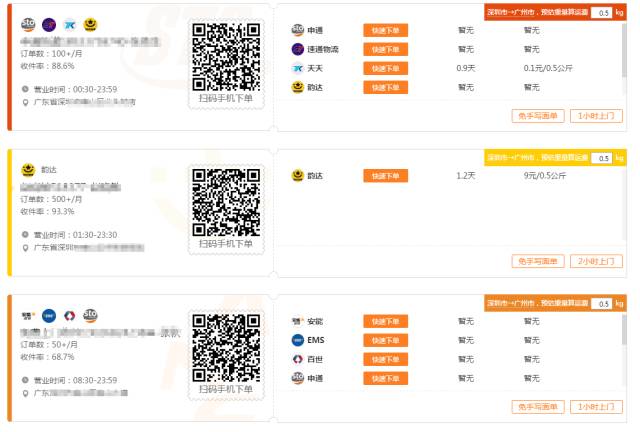Click 收件率: 93.3% text
The image size is (640, 432).
[47, 212]
